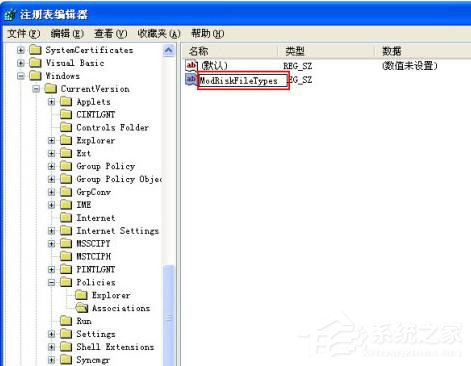Open the 编辑(E) menu
Screen dimensions: 471x366
(67, 33)
